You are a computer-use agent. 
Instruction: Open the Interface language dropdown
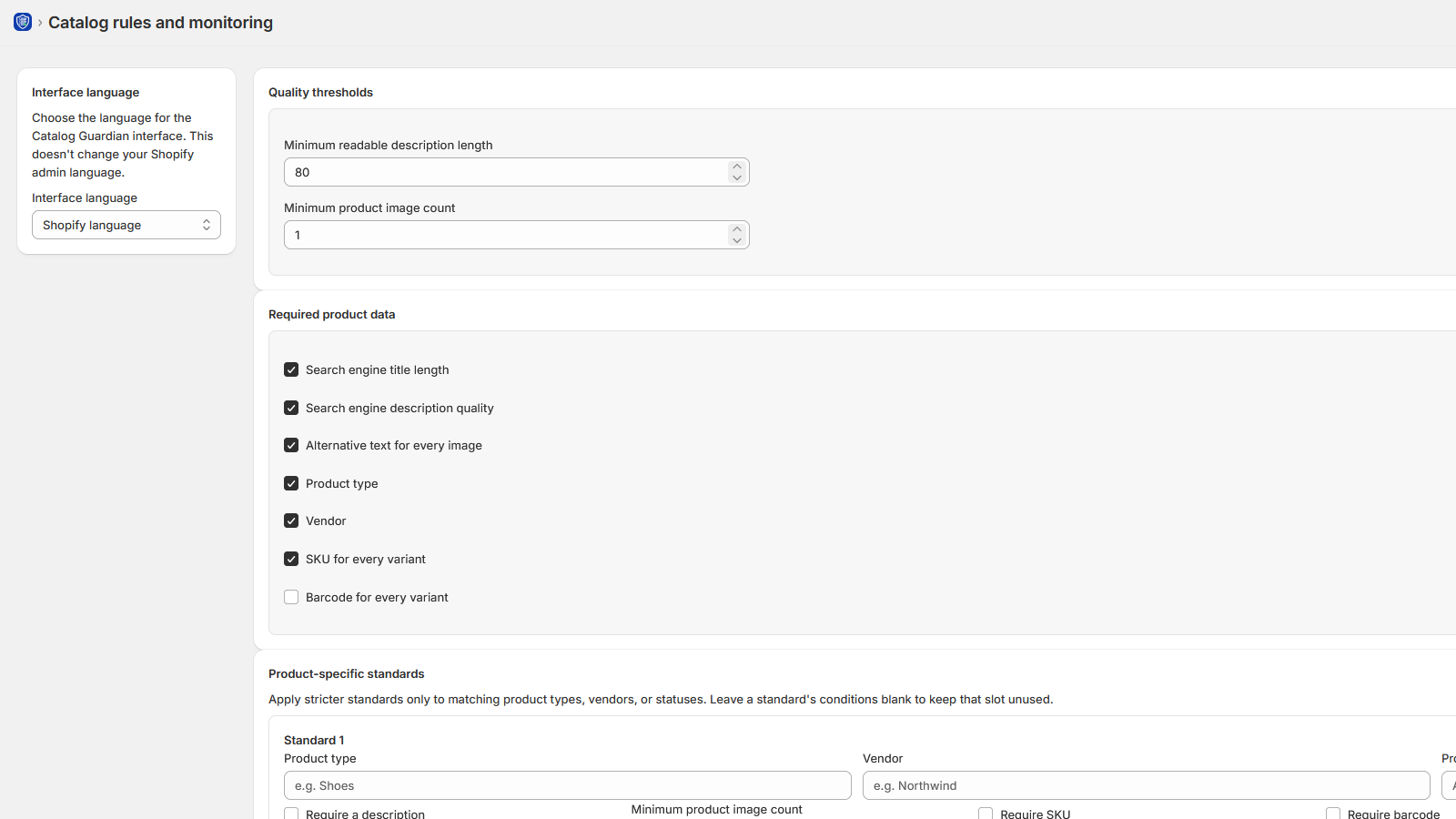pos(126,225)
